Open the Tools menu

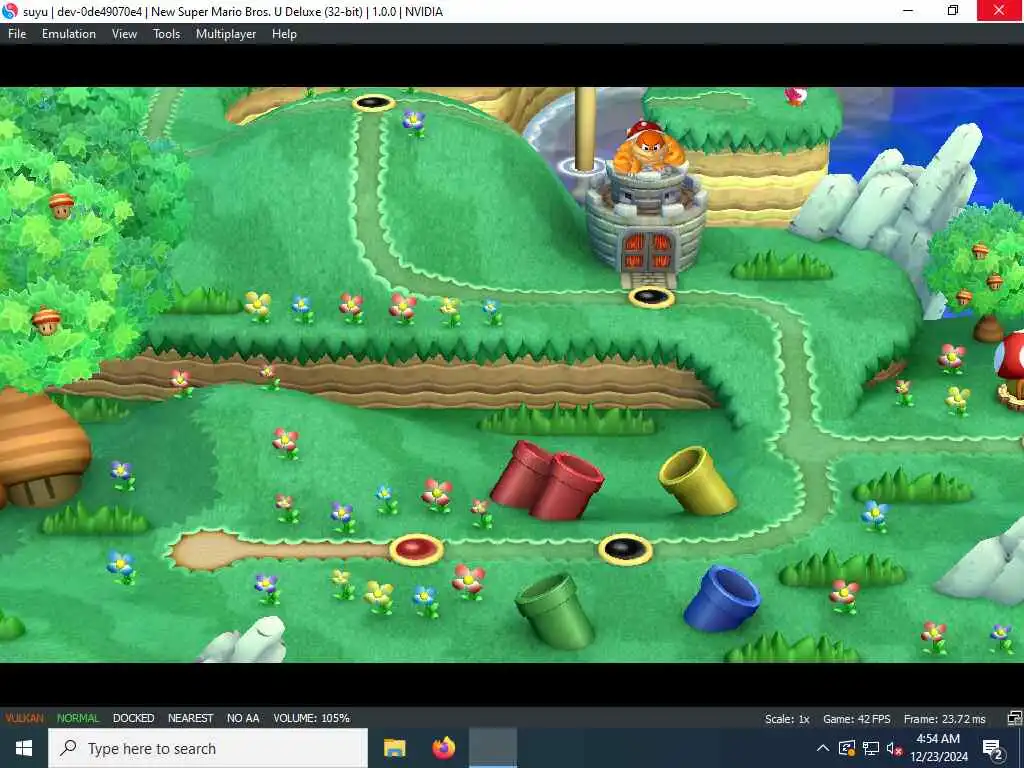(167, 34)
